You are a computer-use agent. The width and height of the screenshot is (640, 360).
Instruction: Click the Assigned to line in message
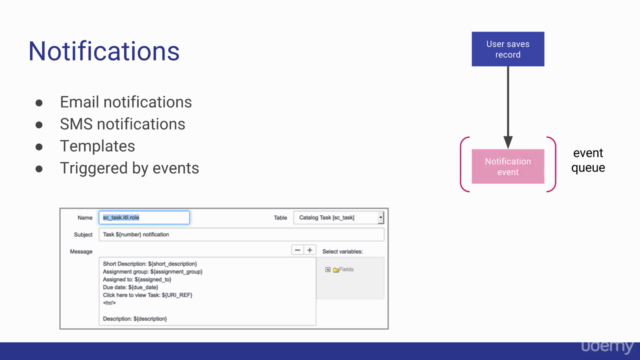(x=137, y=280)
